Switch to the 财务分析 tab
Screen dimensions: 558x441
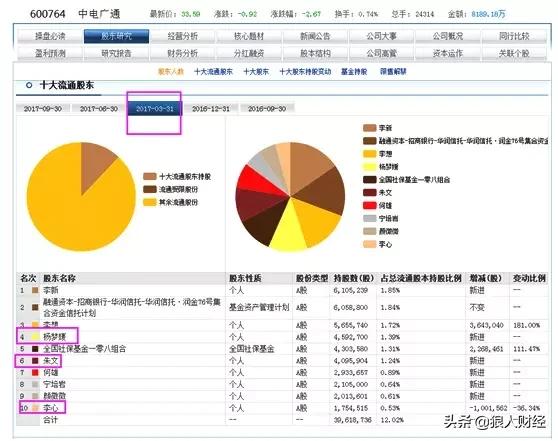click(183, 53)
